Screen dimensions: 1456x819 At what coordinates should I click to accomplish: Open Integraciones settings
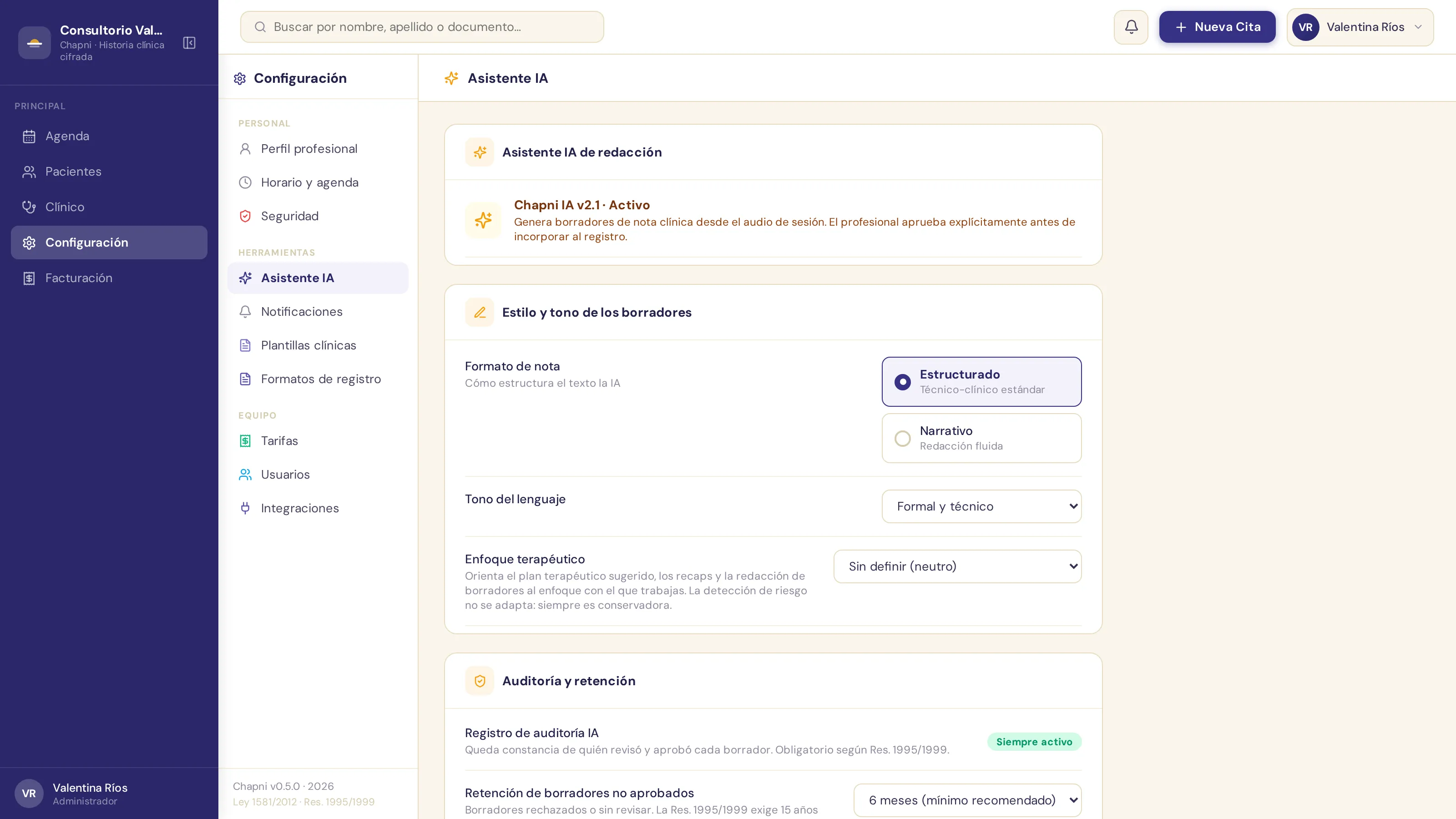318,508
